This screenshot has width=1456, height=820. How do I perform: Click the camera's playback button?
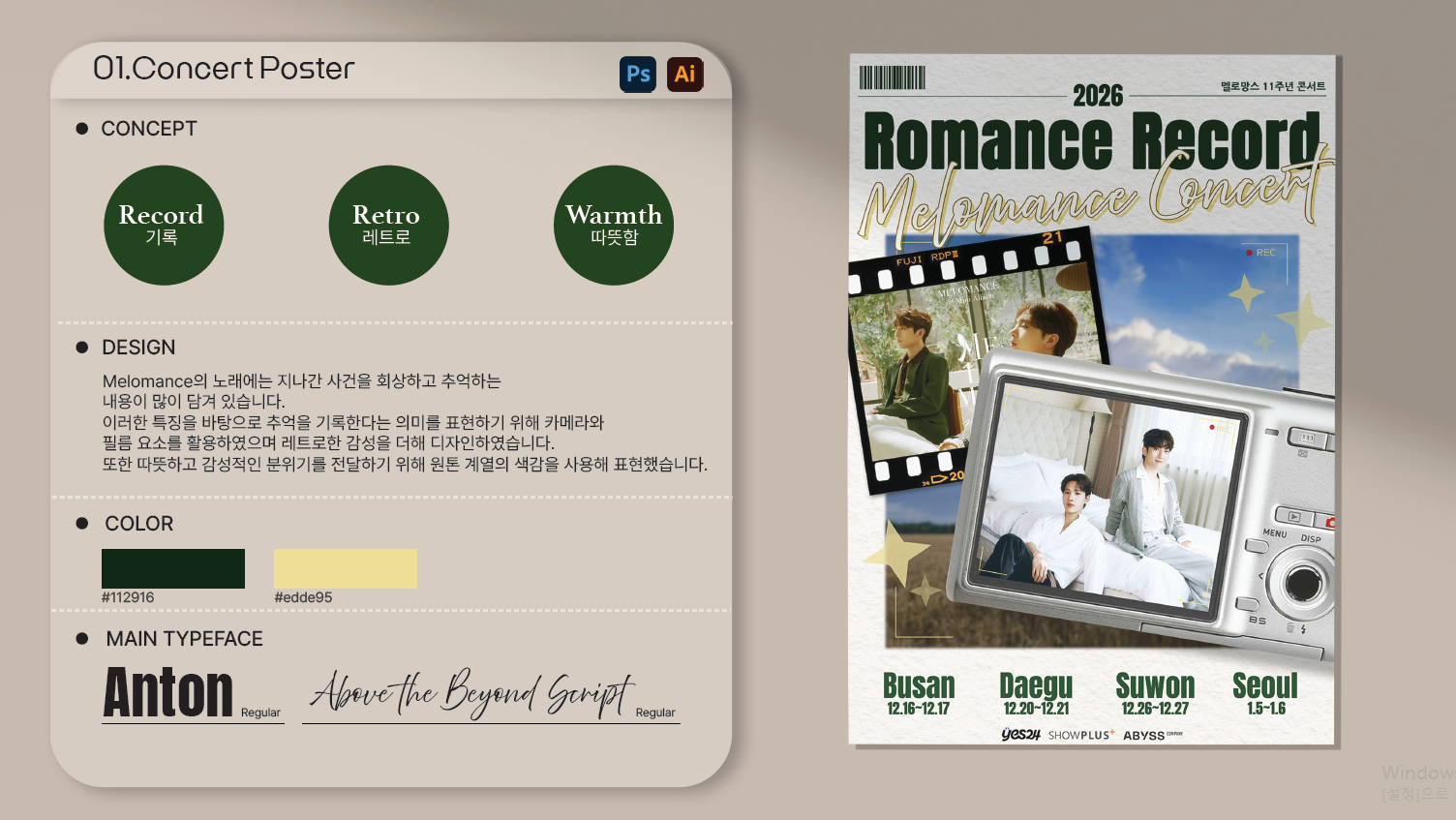pos(1295,517)
